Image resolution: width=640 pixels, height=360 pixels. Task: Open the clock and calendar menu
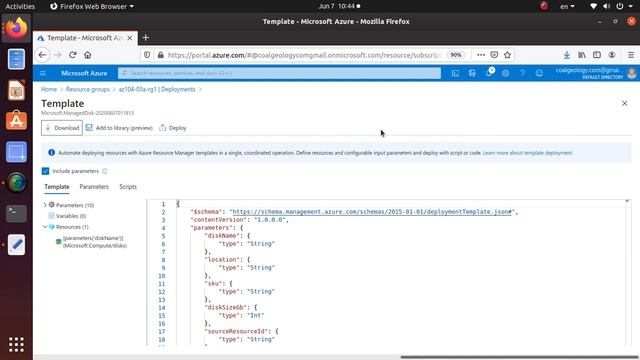point(339,6)
